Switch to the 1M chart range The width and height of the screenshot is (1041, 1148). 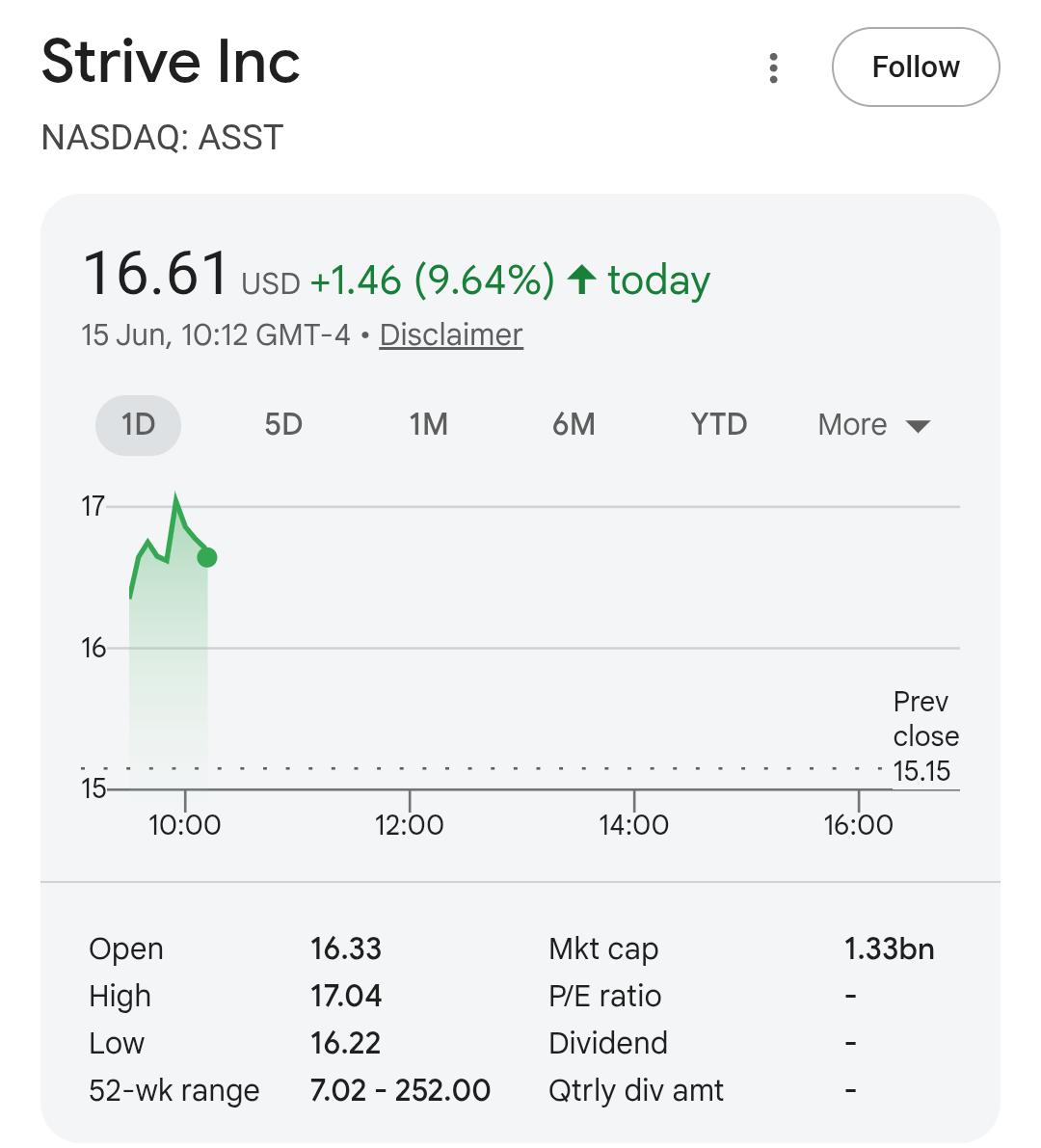click(x=428, y=425)
